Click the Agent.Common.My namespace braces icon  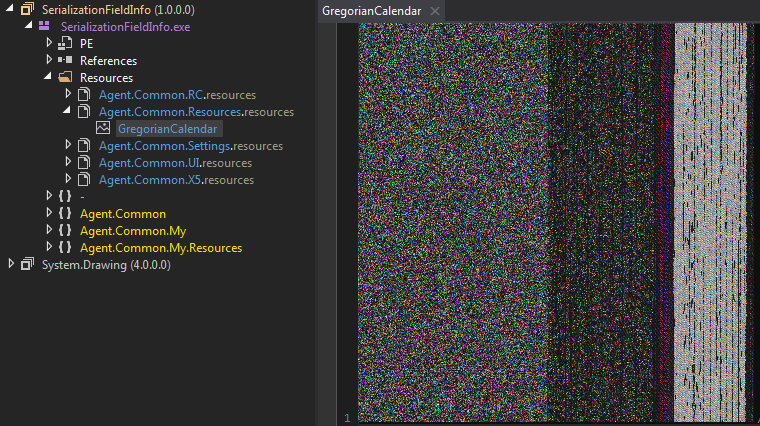(64, 230)
